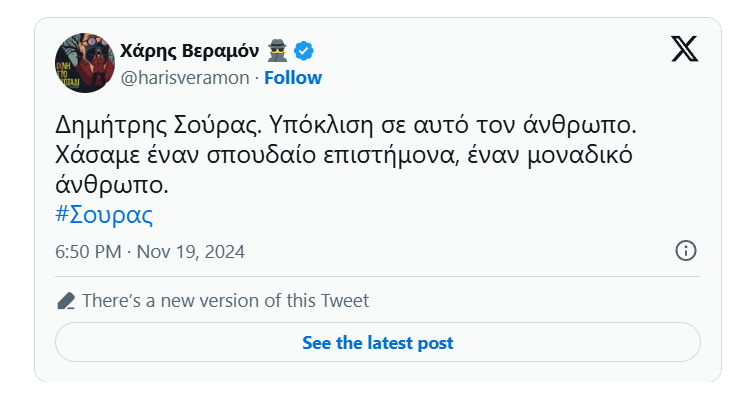Click the Nov 19, 2024 date
The width and height of the screenshot is (742, 406).
[x=190, y=251]
